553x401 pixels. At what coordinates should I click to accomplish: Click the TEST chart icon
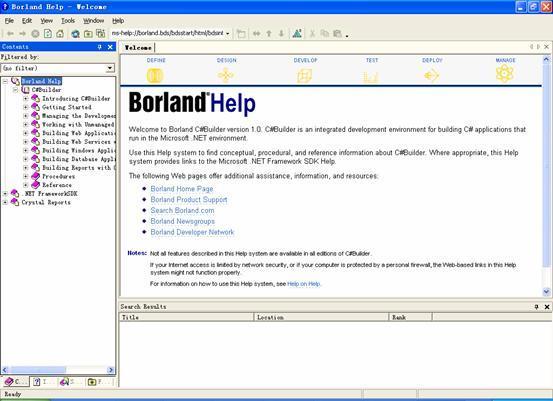tap(371, 77)
